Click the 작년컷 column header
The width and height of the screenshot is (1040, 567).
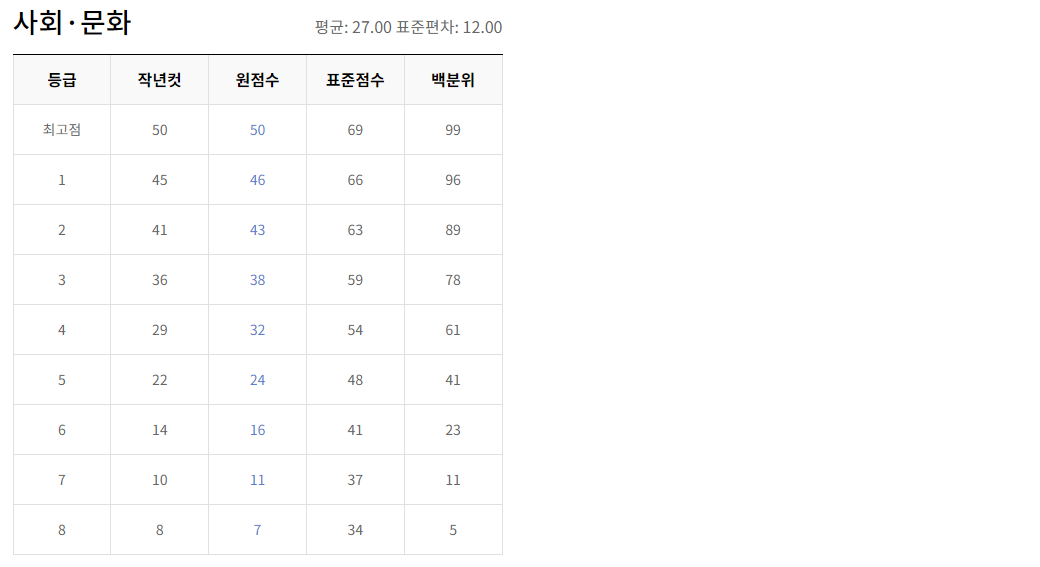coord(159,80)
